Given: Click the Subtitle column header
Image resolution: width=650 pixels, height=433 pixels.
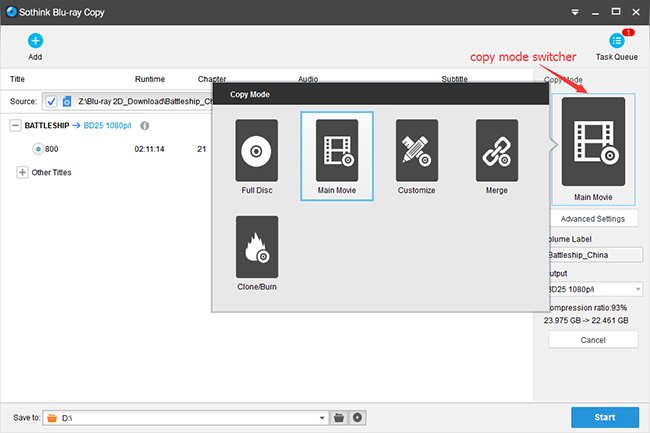Looking at the screenshot, I should [454, 79].
